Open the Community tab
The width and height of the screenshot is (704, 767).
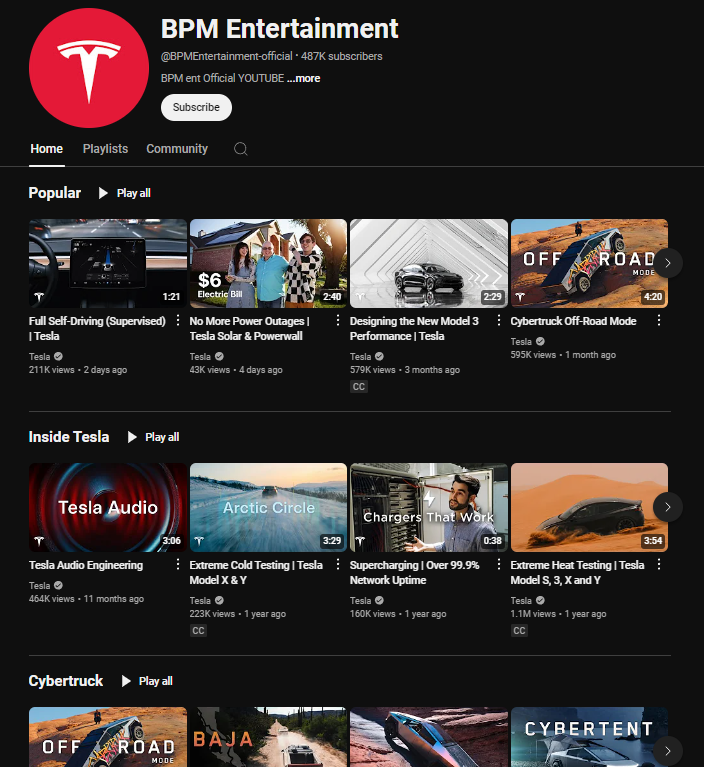(x=177, y=149)
